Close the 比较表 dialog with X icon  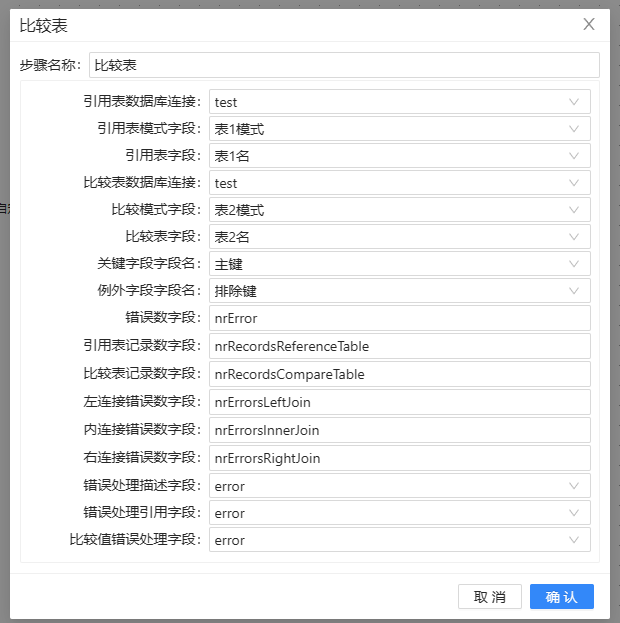[589, 24]
